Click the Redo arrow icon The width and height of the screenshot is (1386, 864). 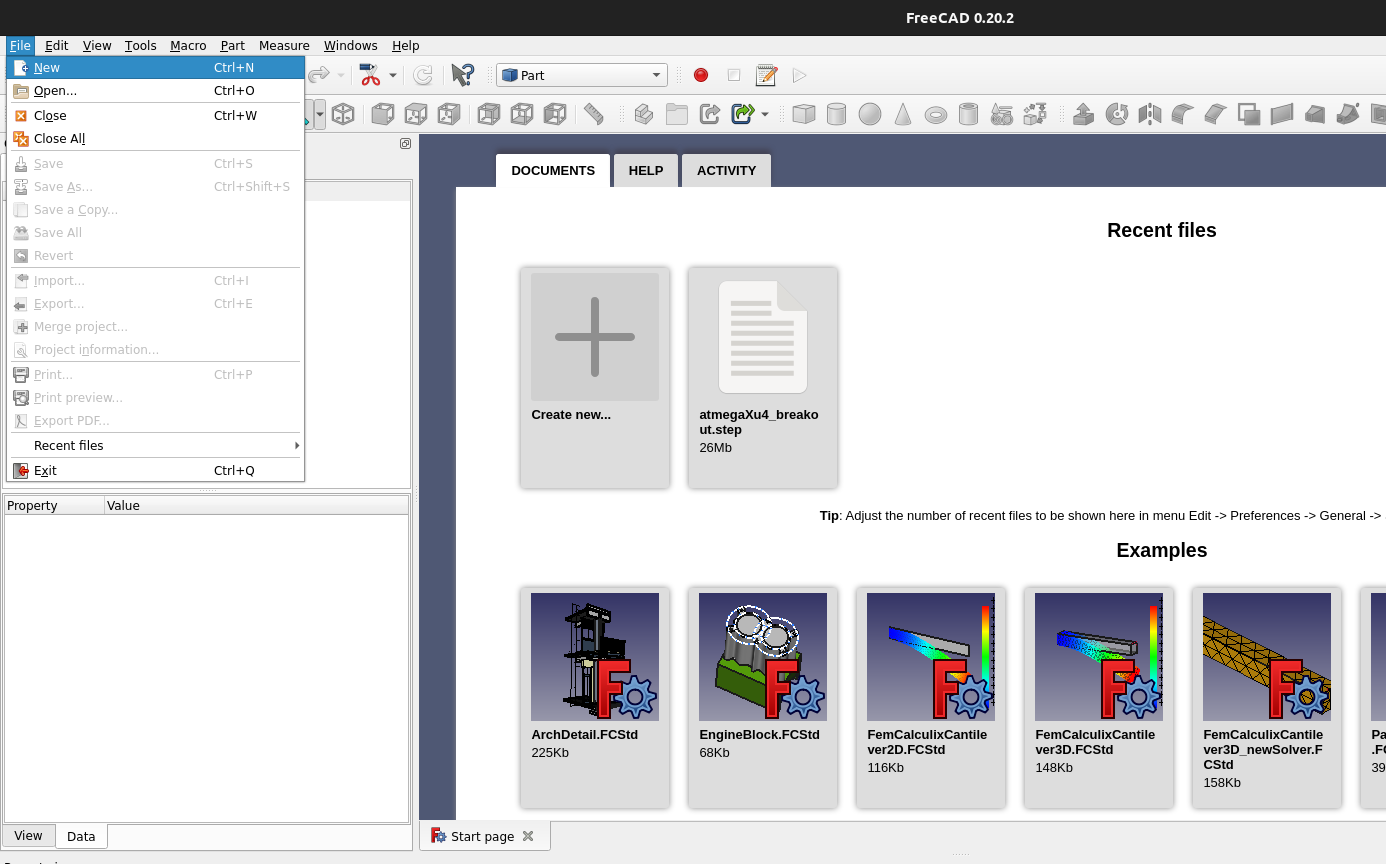tap(319, 75)
